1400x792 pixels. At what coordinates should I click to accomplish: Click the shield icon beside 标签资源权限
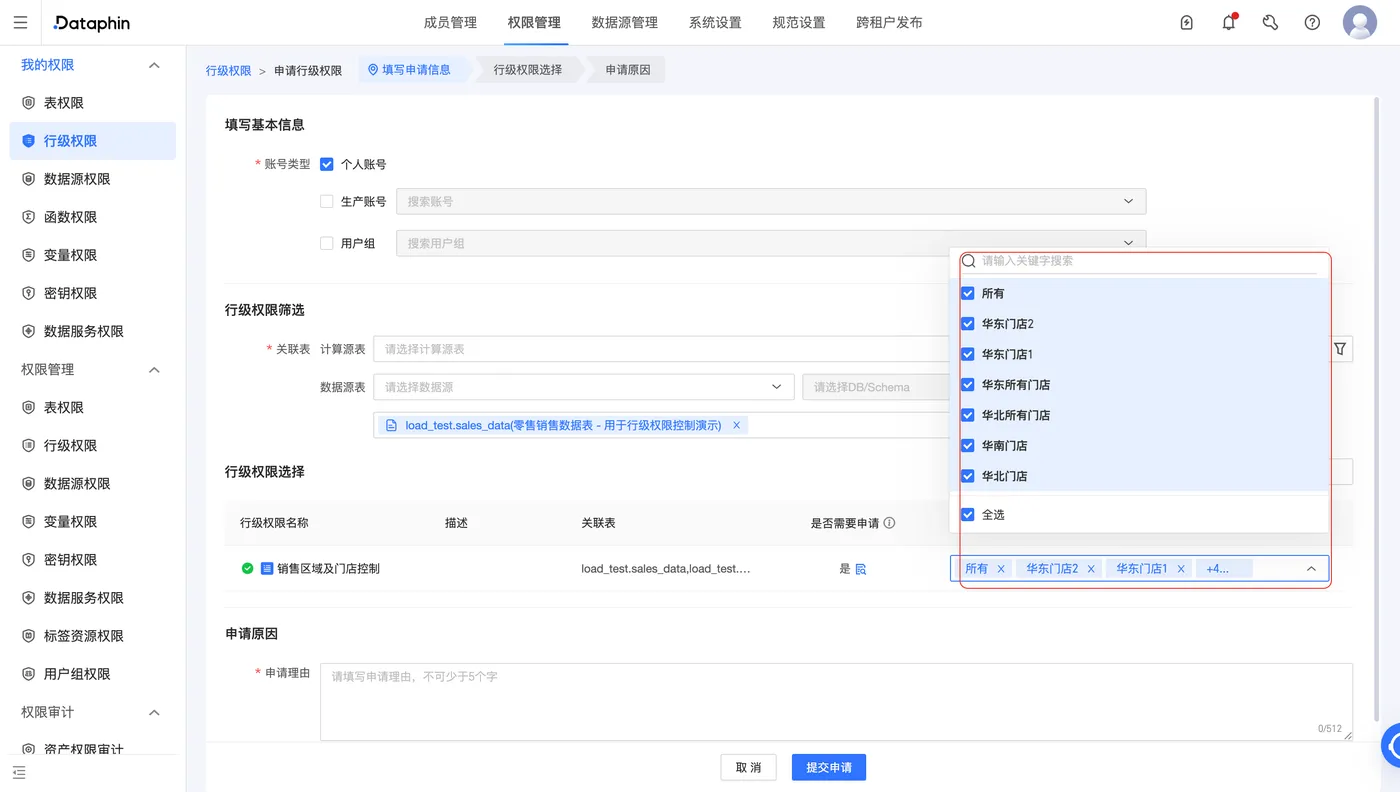(29, 636)
